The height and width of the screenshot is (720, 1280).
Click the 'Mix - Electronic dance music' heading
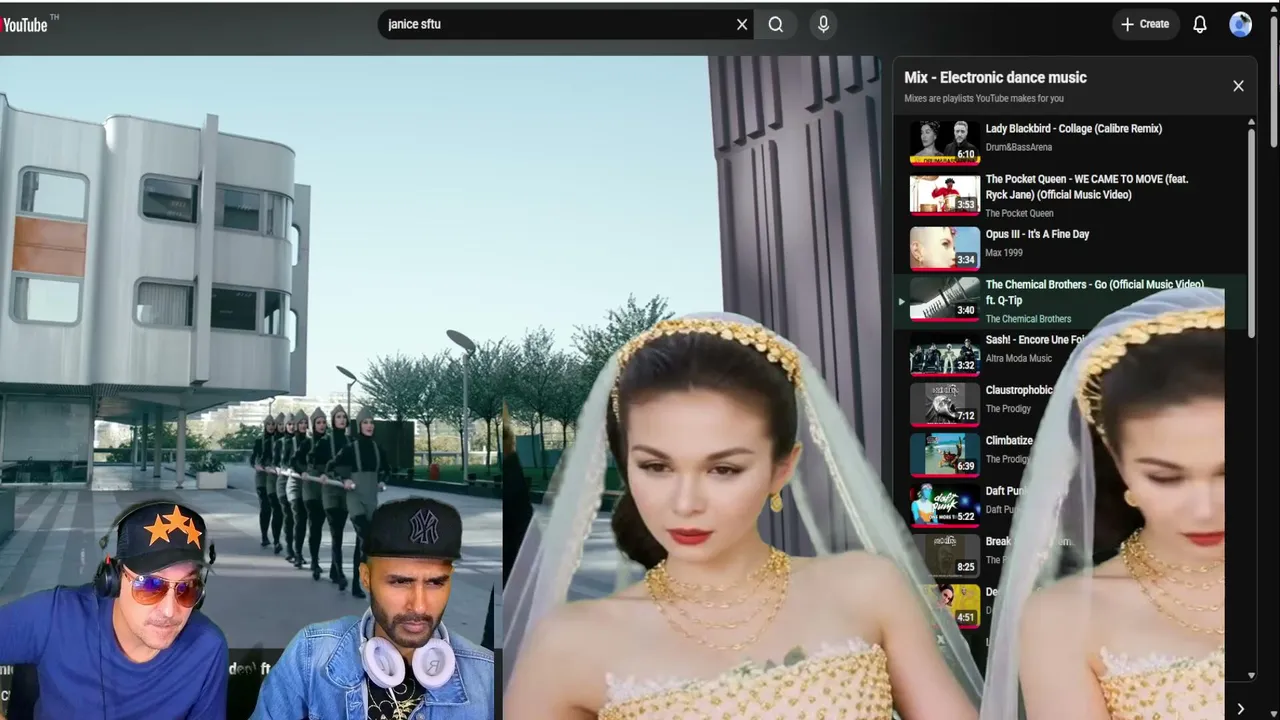995,77
